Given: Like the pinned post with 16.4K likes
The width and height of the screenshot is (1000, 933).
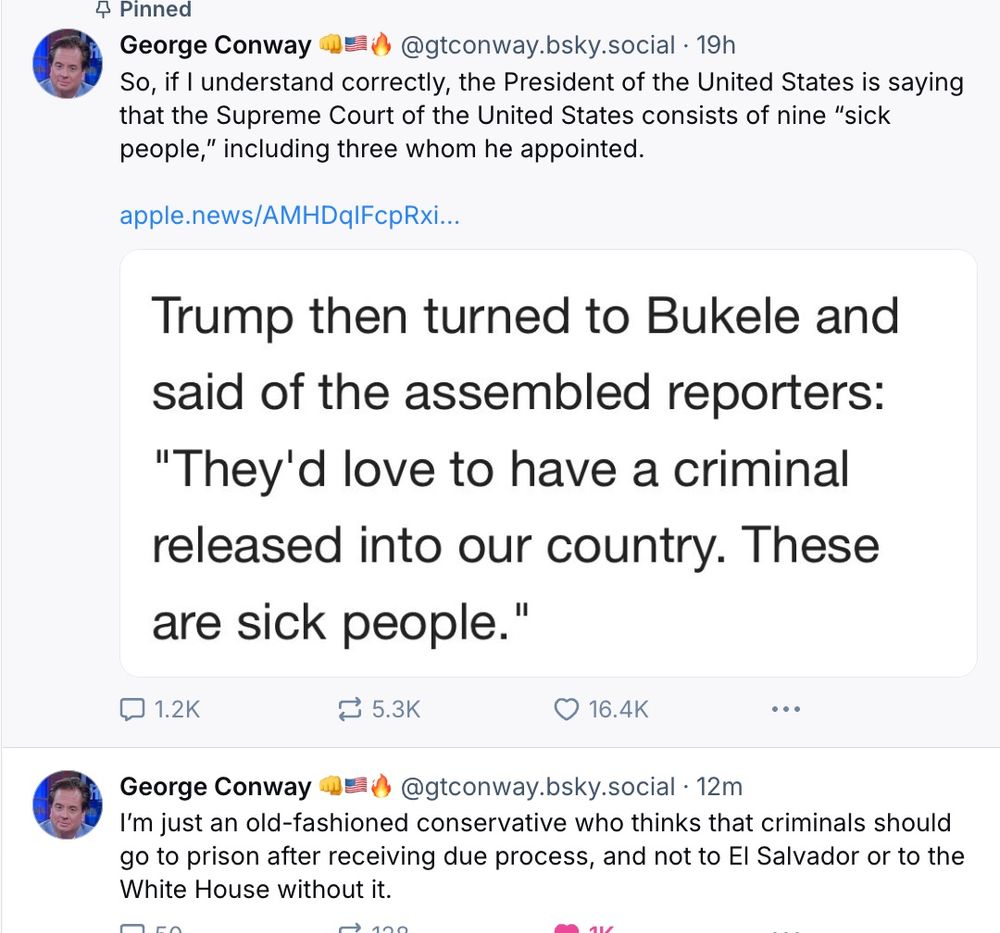Looking at the screenshot, I should pyautogui.click(x=566, y=709).
